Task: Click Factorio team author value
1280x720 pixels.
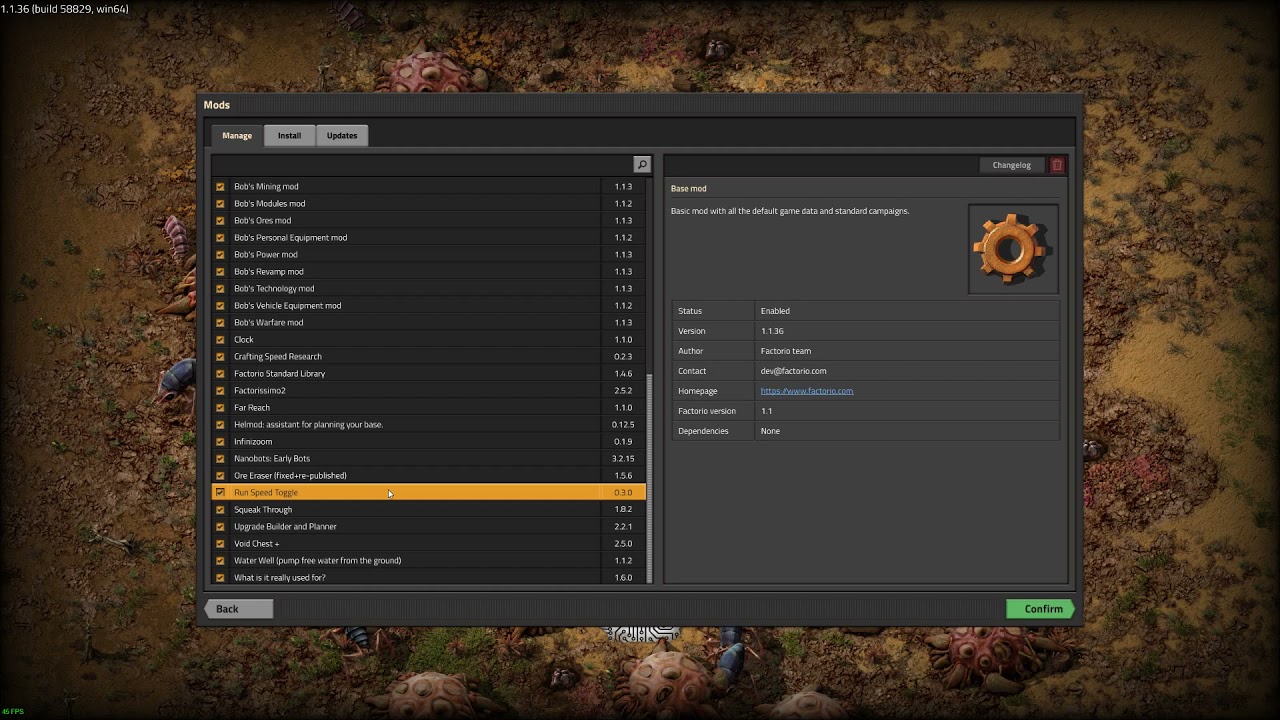Action: pyautogui.click(x=786, y=351)
